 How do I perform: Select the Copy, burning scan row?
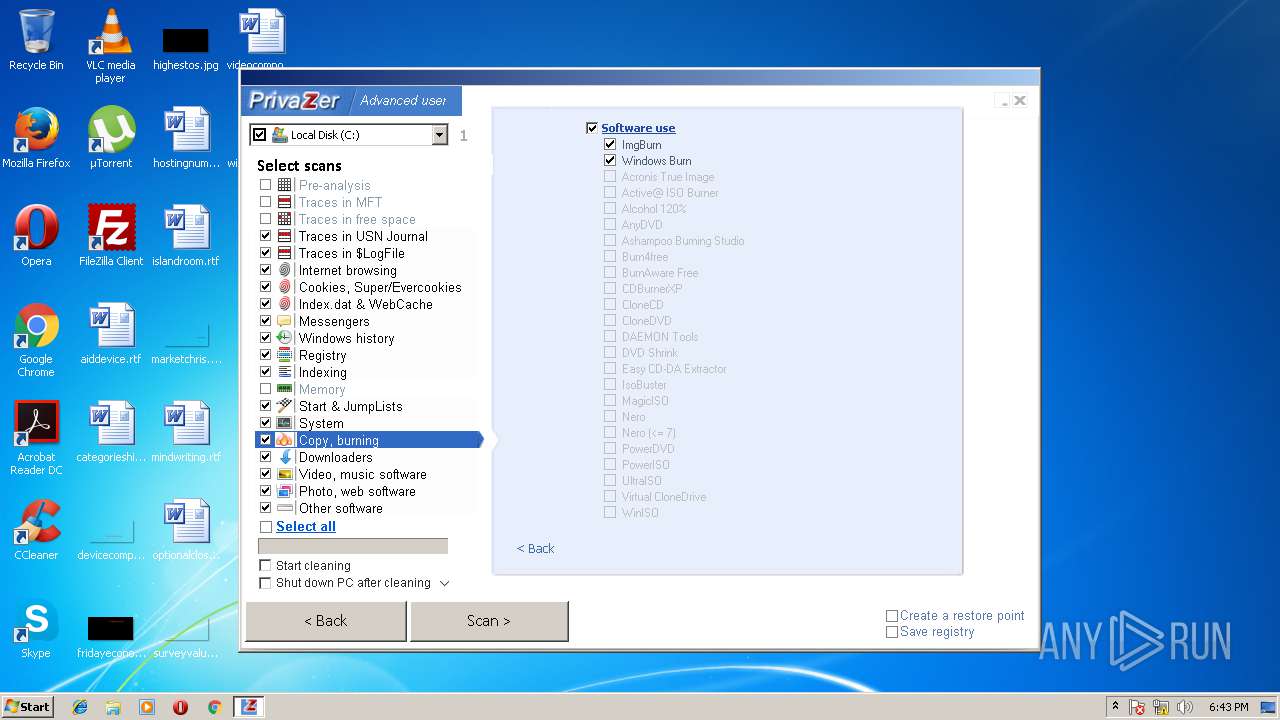tap(369, 440)
